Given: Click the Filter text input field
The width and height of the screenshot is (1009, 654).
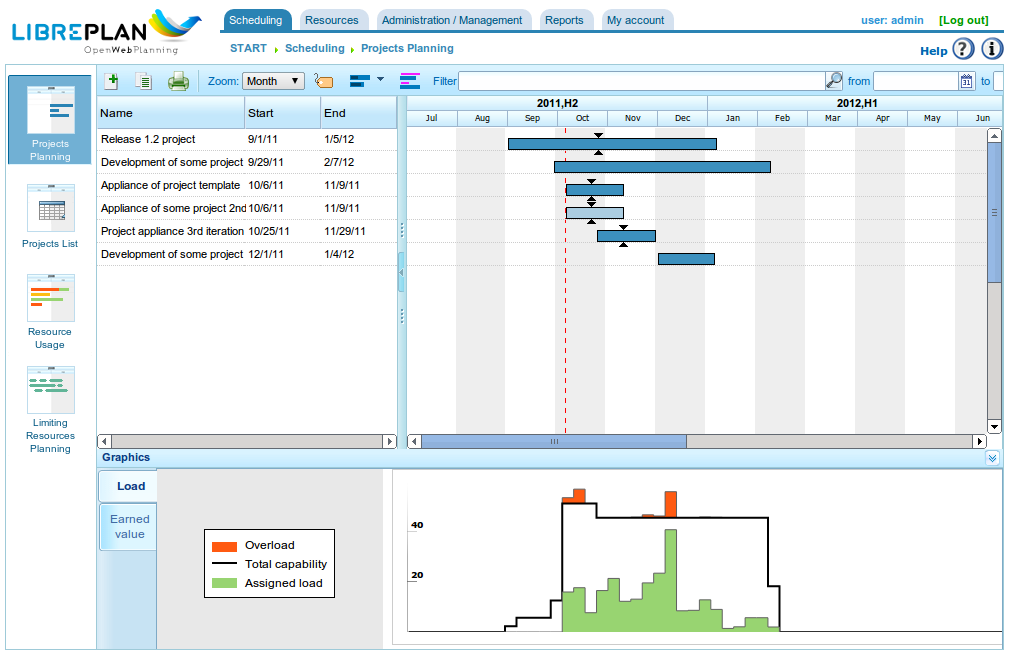Looking at the screenshot, I should click(x=641, y=81).
